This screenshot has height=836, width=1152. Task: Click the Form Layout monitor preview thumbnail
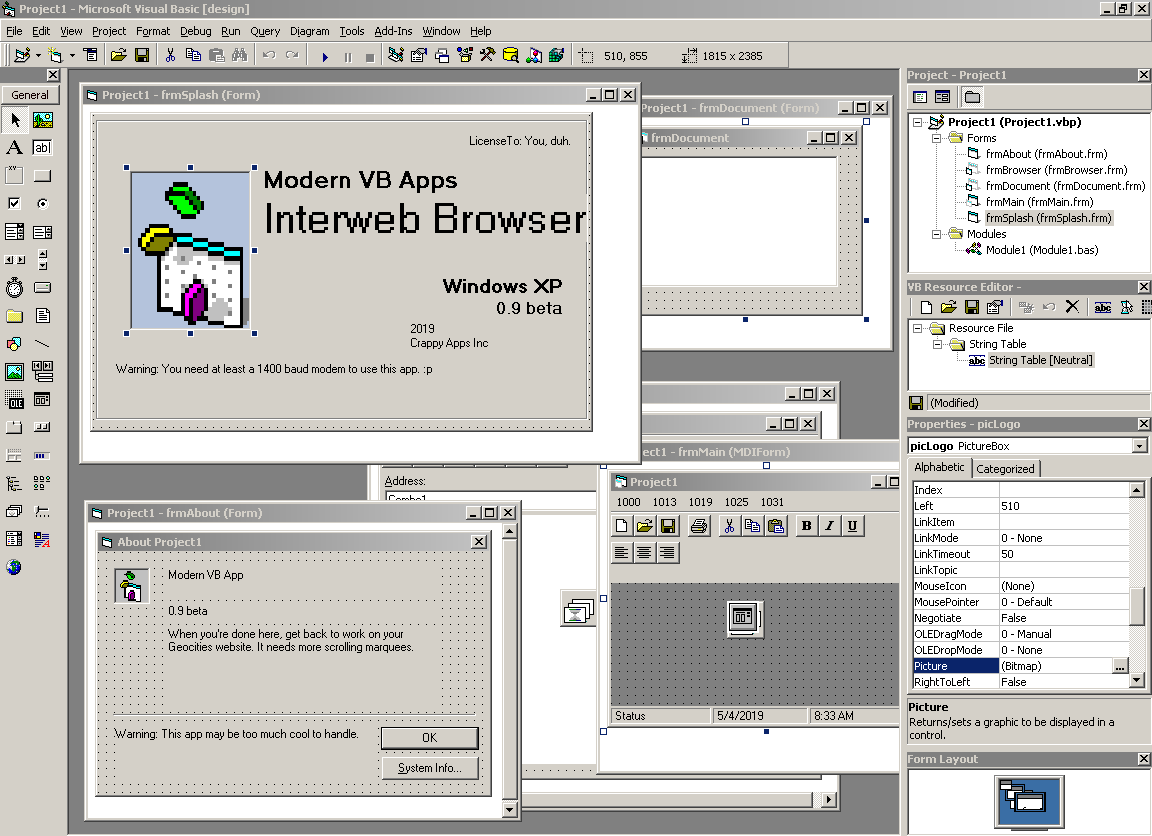point(1031,802)
